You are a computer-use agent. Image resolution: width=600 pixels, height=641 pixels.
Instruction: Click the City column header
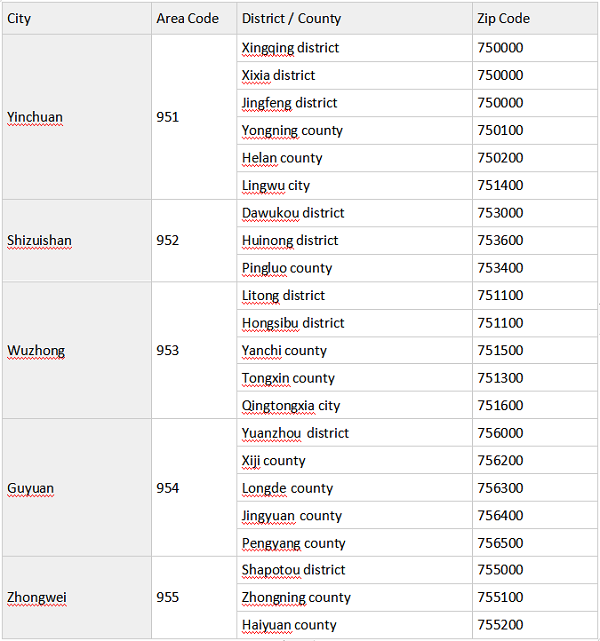19,19
